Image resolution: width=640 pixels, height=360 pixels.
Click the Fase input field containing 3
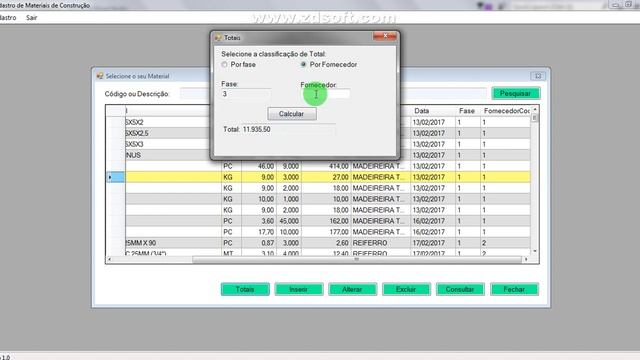point(246,94)
